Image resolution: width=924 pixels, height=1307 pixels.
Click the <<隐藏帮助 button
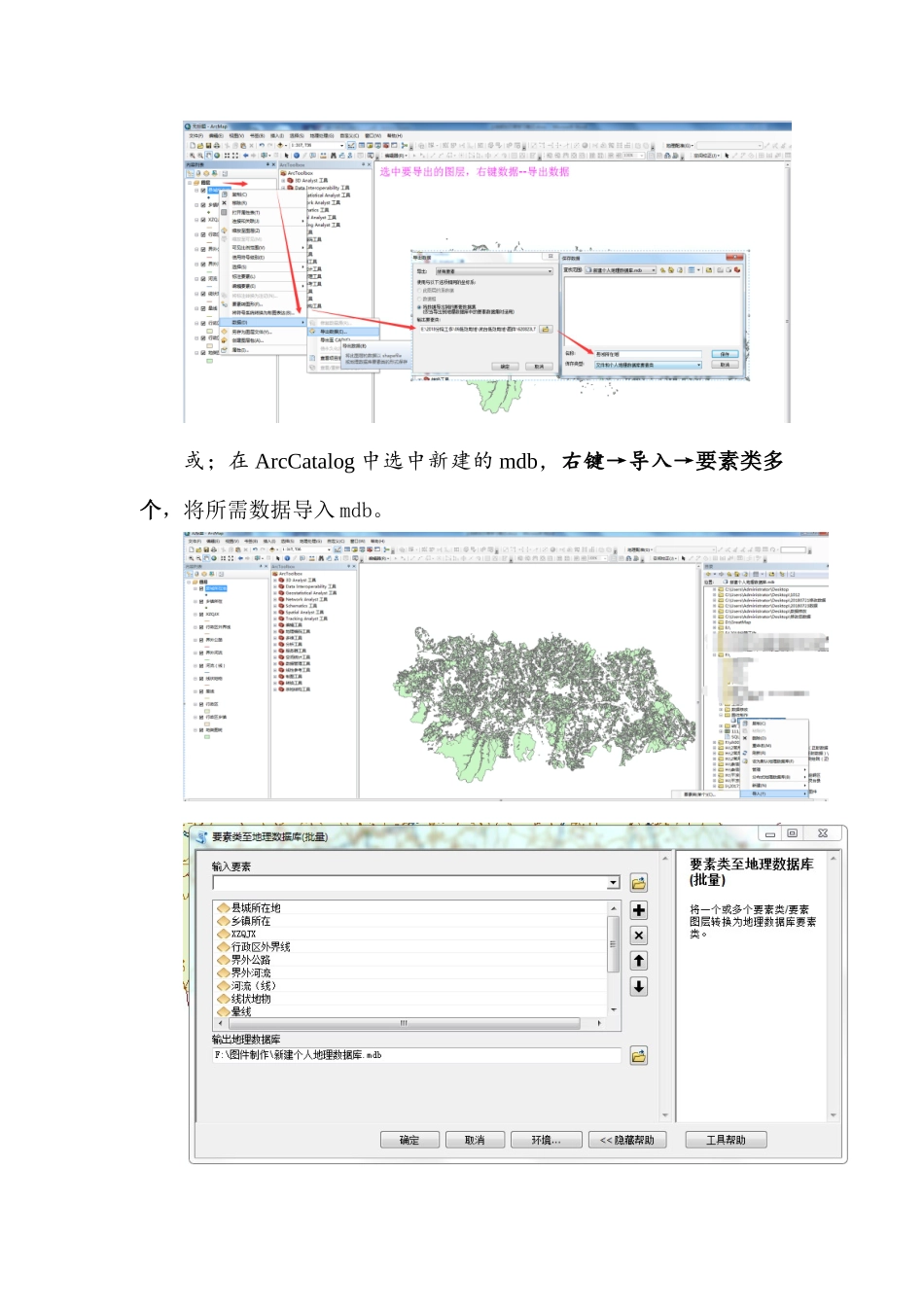pos(627,1140)
